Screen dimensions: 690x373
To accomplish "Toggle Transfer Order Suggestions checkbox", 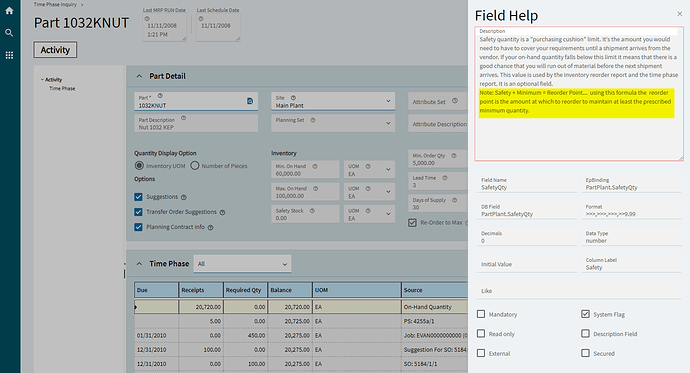I will (x=138, y=212).
